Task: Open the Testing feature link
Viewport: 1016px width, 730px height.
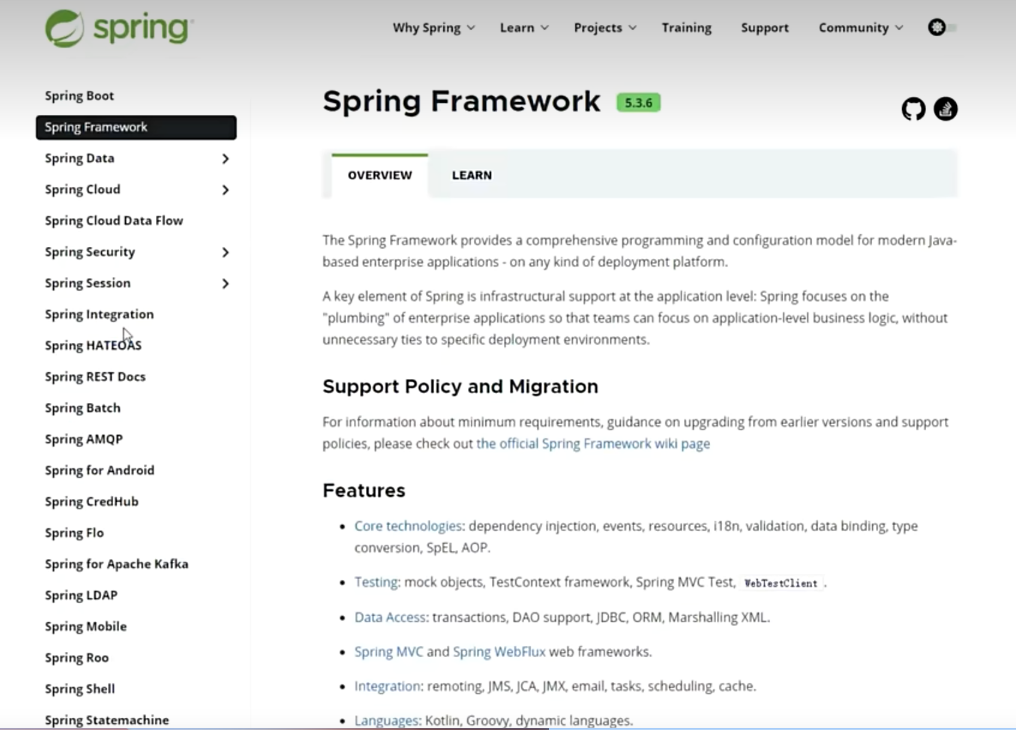Action: coord(376,582)
